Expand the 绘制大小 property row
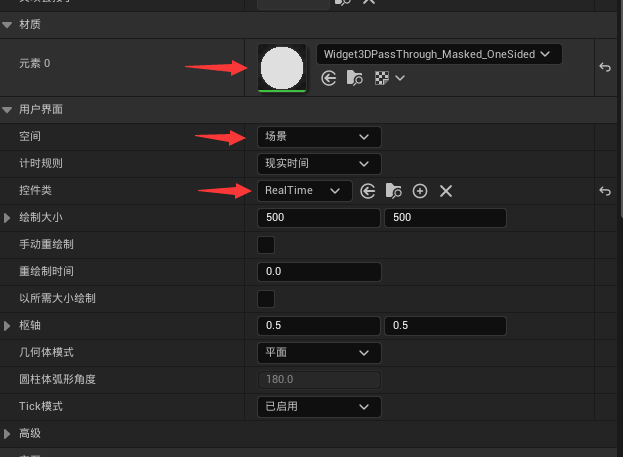The height and width of the screenshot is (457, 623). point(7,218)
